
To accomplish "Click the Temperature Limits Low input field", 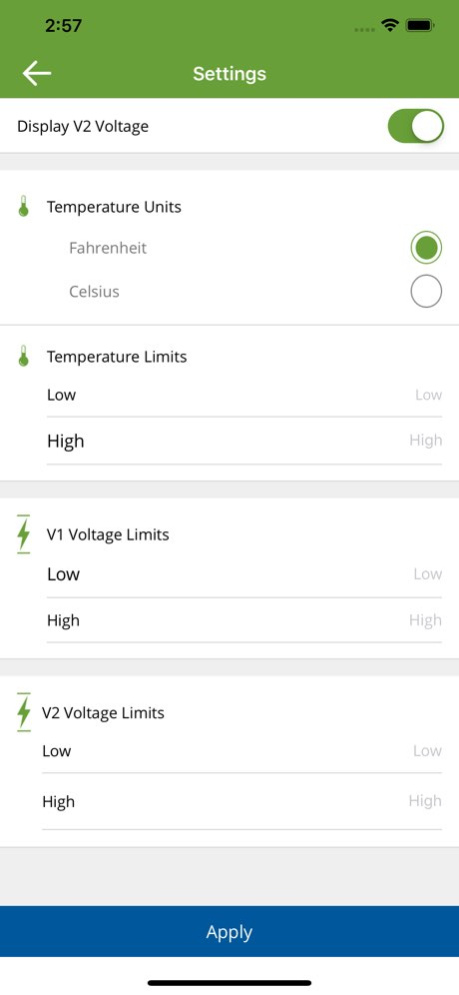I will point(244,395).
